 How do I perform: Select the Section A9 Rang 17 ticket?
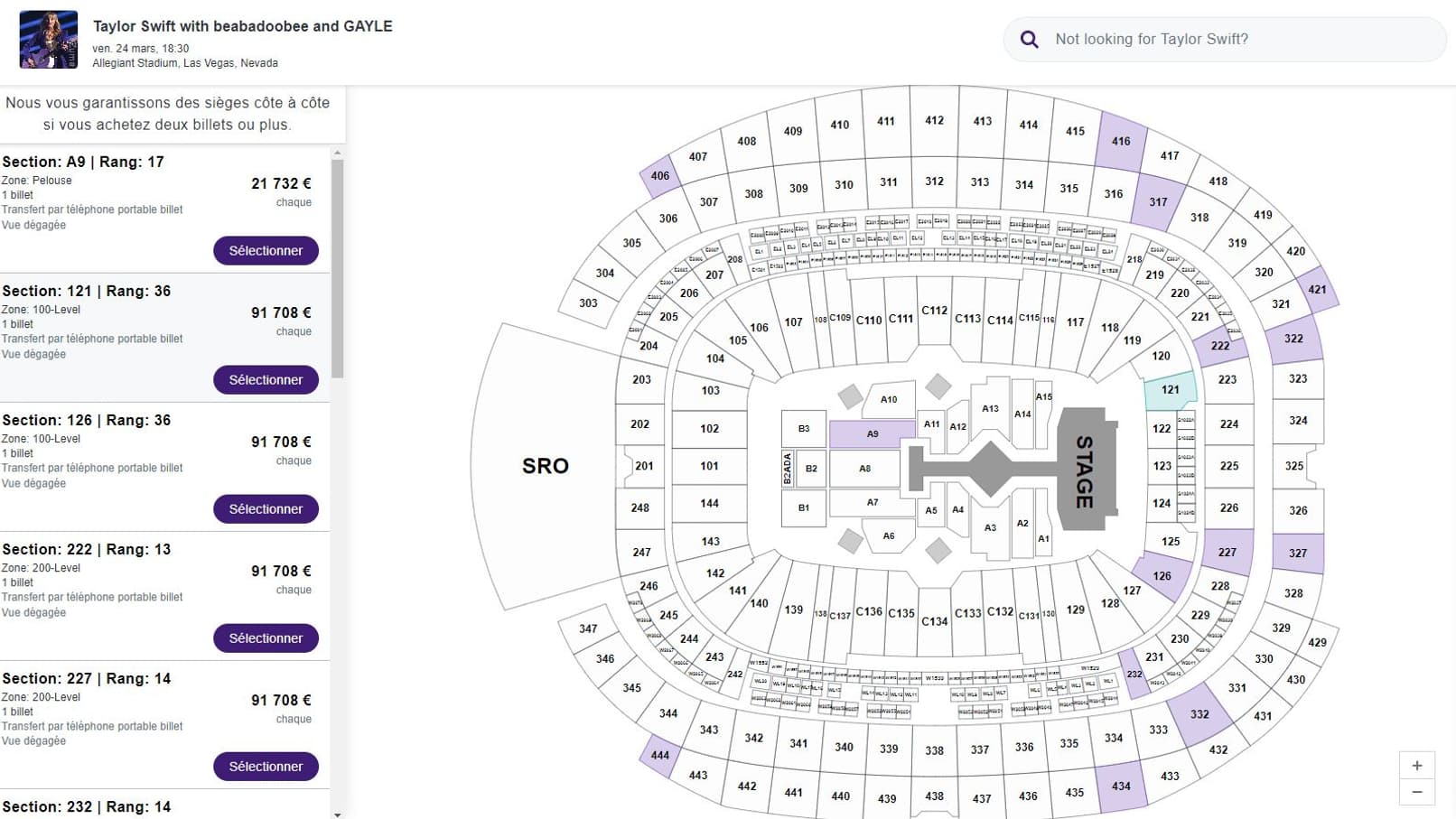(x=266, y=250)
